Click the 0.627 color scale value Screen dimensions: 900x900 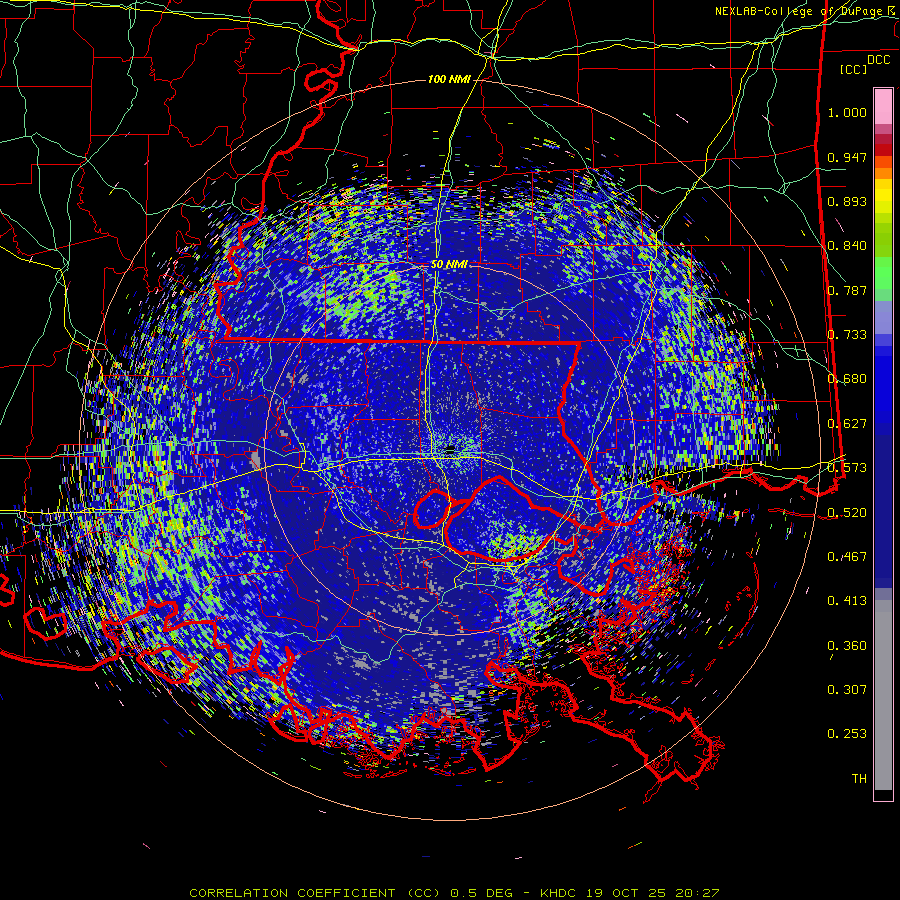tap(847, 424)
